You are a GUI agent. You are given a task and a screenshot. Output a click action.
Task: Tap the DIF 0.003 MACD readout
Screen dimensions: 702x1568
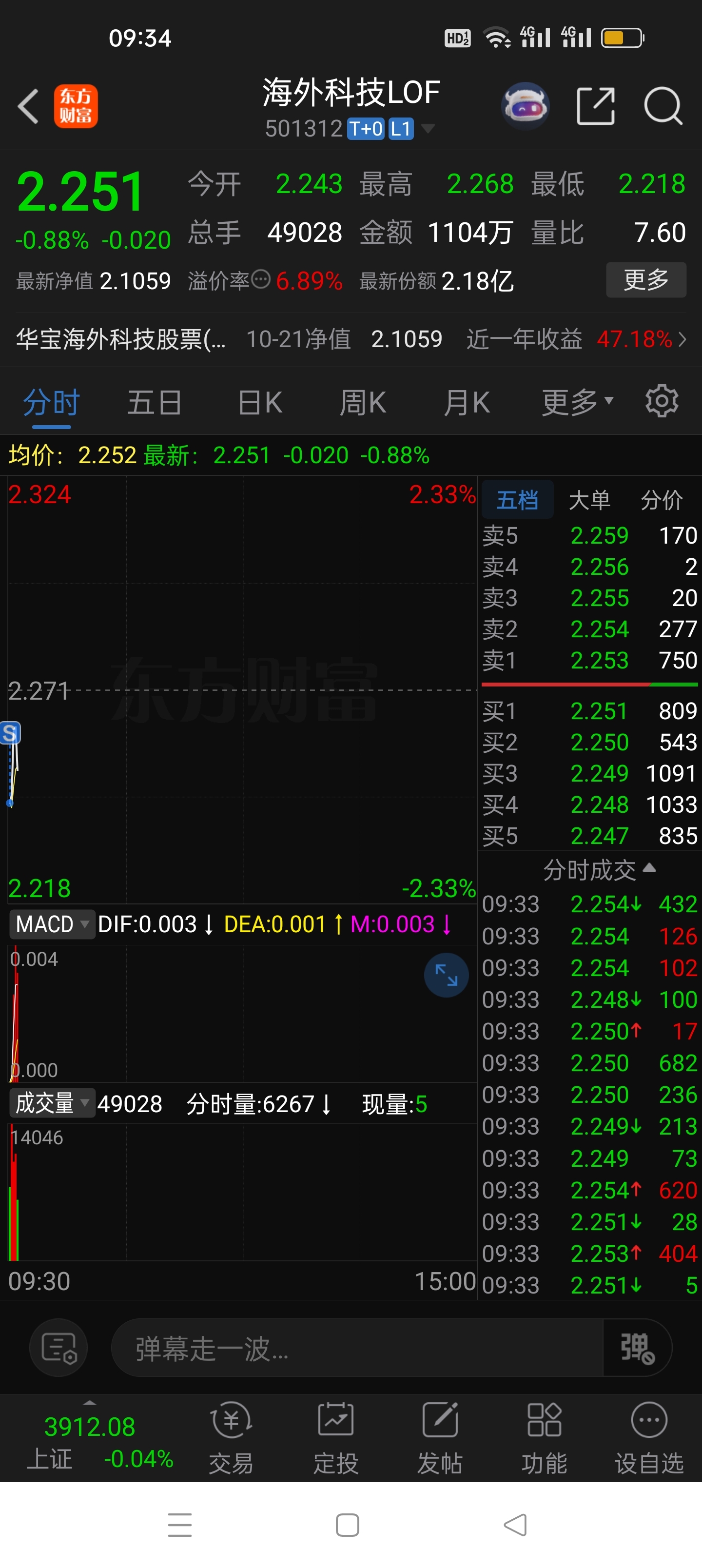[156, 924]
